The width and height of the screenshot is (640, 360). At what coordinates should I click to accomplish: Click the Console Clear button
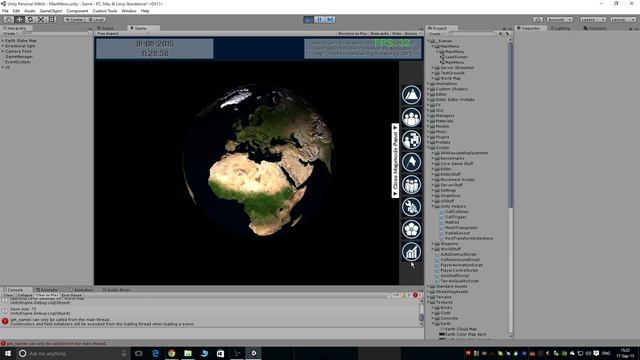pyautogui.click(x=8, y=295)
